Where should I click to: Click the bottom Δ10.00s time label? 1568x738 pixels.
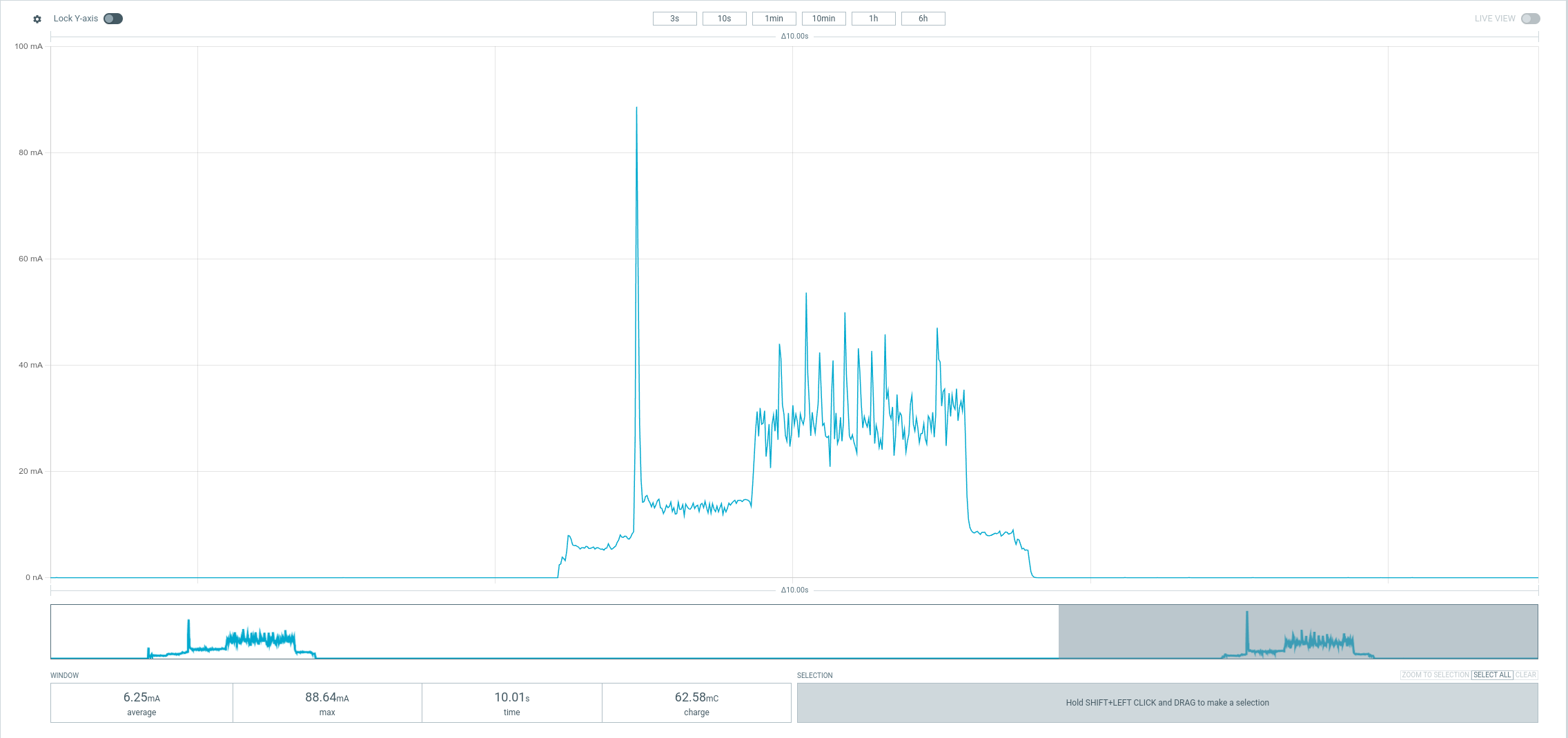pos(795,590)
